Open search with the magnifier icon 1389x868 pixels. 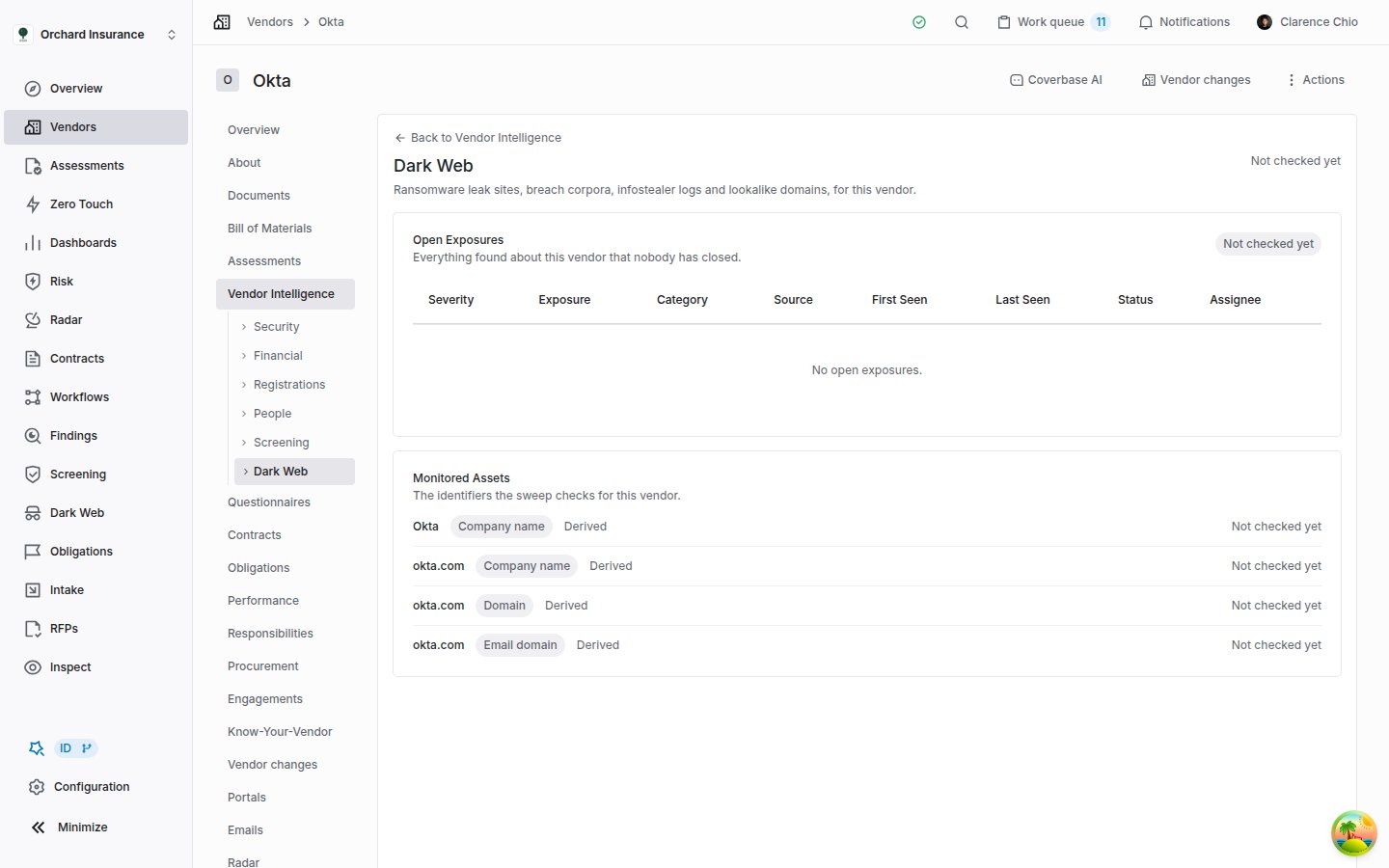coord(962,22)
